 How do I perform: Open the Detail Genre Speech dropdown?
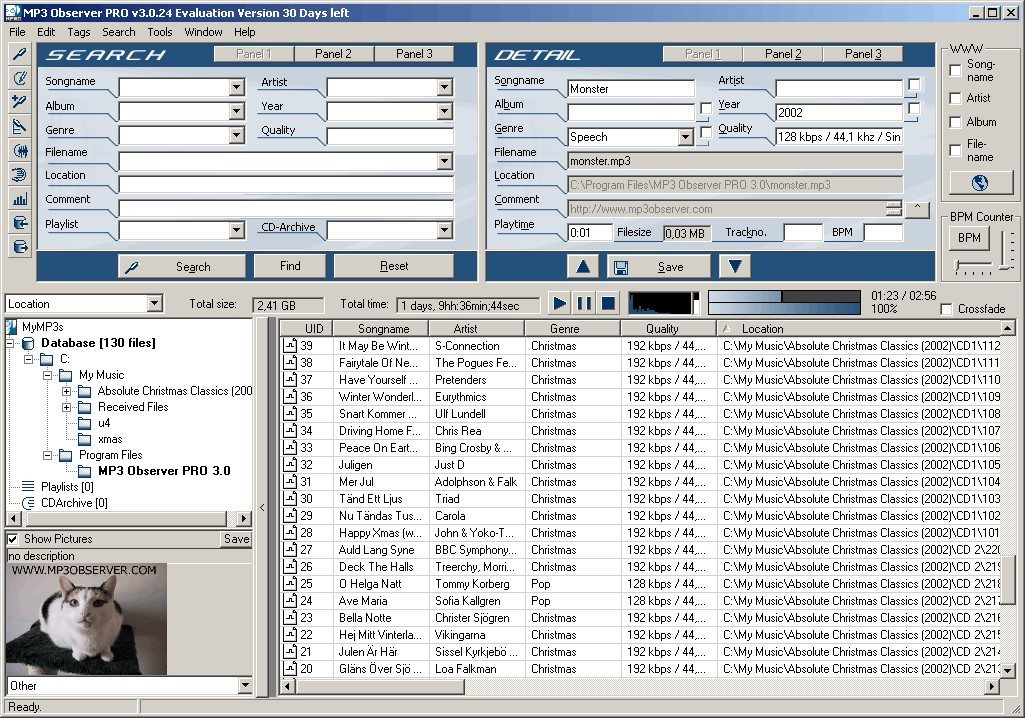[685, 137]
